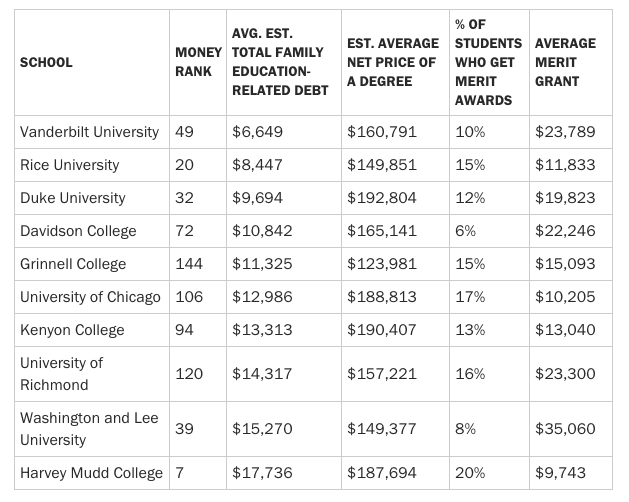Select Washington and Lee University cell
The width and height of the screenshot is (629, 502).
coord(88,428)
